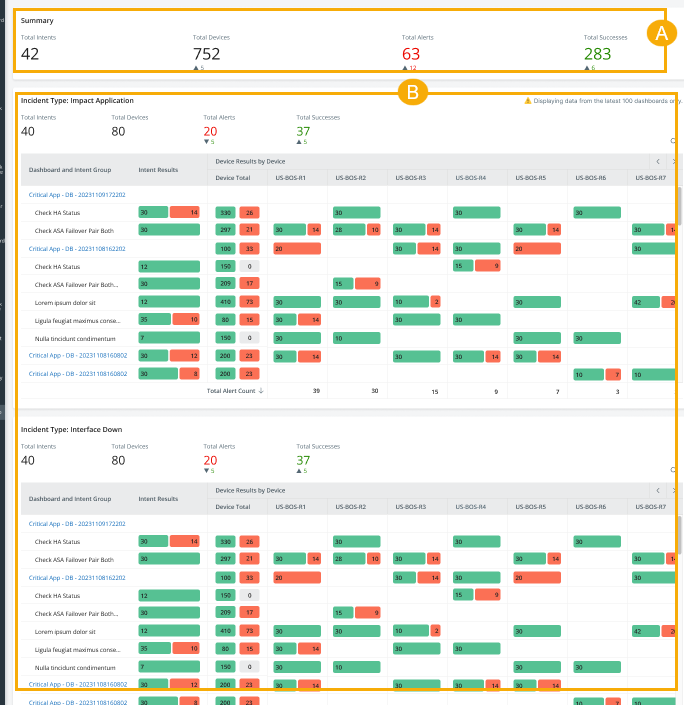
Task: Click the green Total Successes value 283 in Summary
Action: point(597,54)
